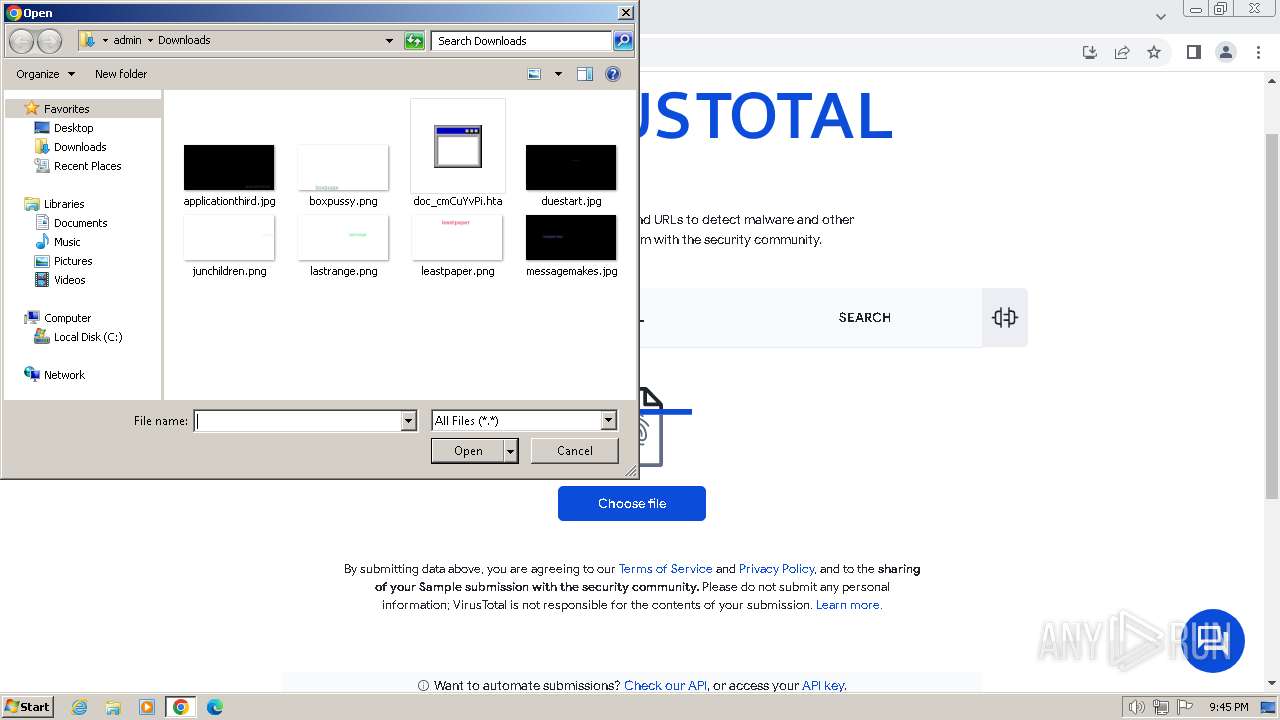Click the Chrome install app icon in address bar
This screenshot has height=720, width=1280.
coord(1090,52)
